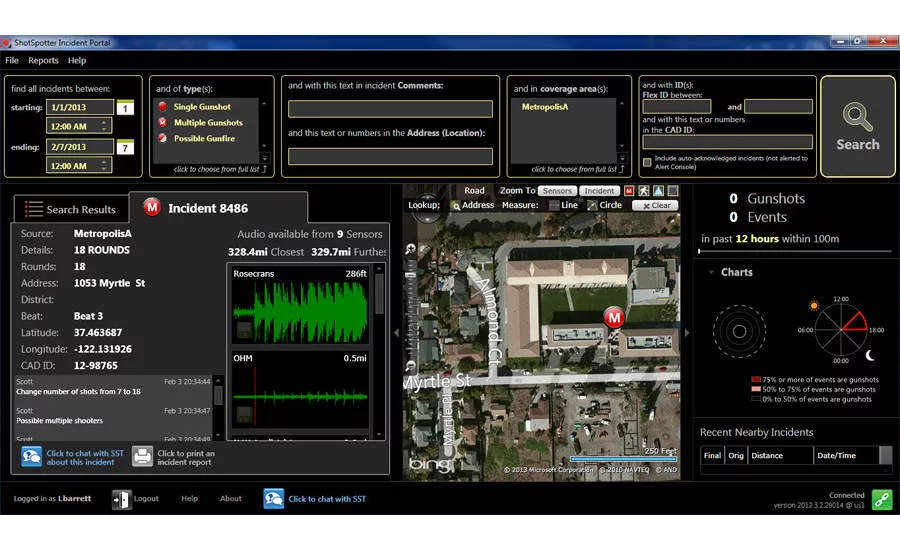The image size is (900, 550).
Task: Select the Line measure tool
Action: click(563, 205)
